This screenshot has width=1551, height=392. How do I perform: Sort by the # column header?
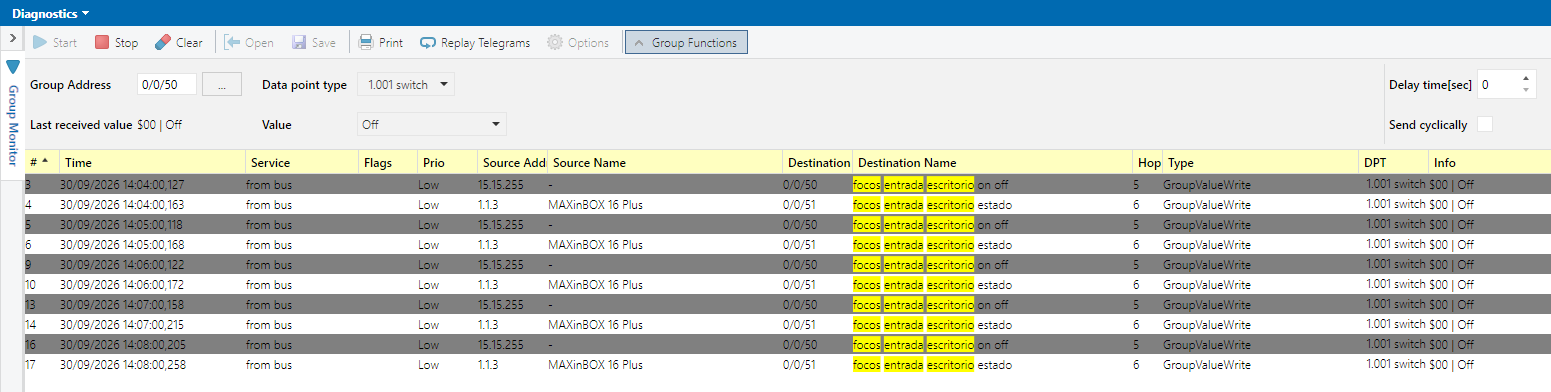pos(43,162)
